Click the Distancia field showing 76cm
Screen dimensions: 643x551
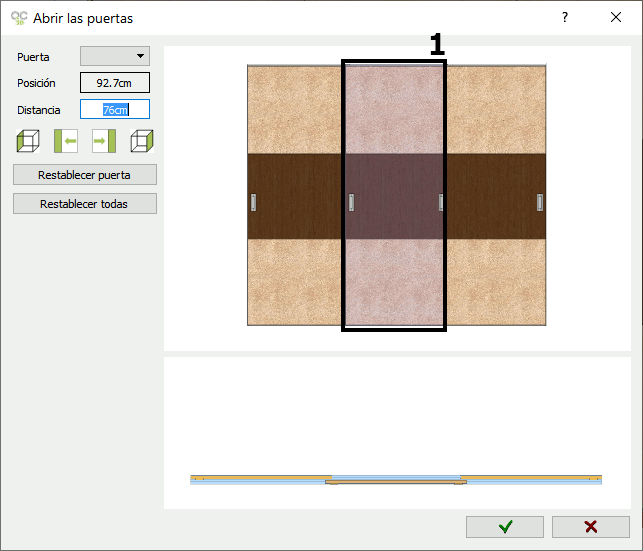[115, 109]
